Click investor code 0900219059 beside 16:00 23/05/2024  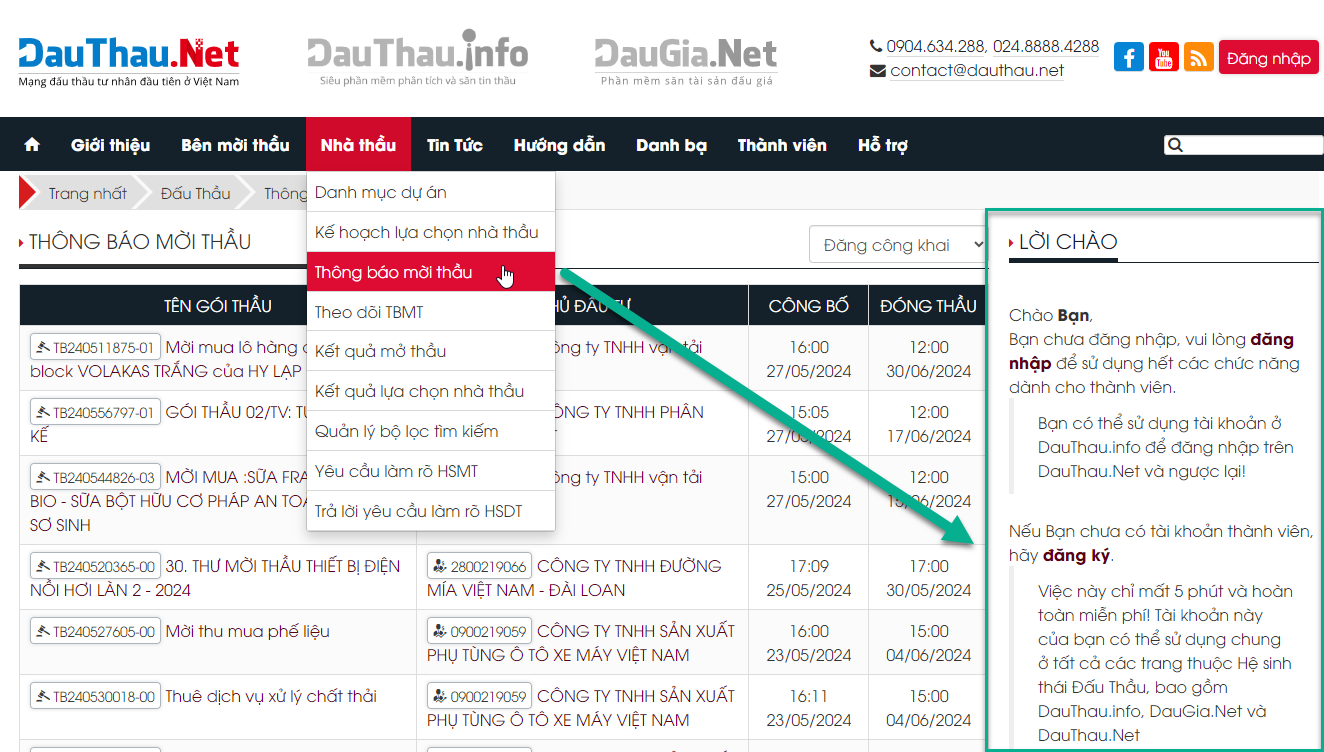click(478, 632)
